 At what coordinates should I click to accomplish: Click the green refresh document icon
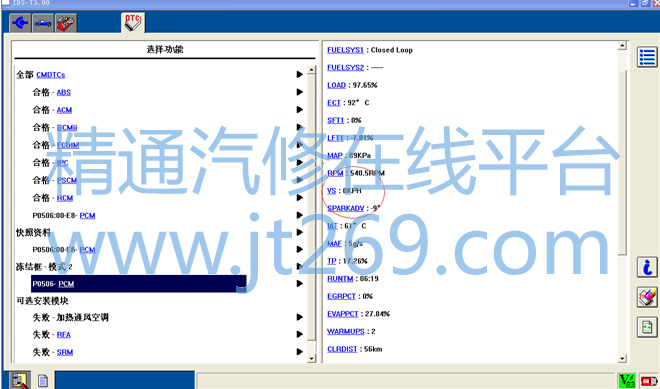[x=647, y=327]
